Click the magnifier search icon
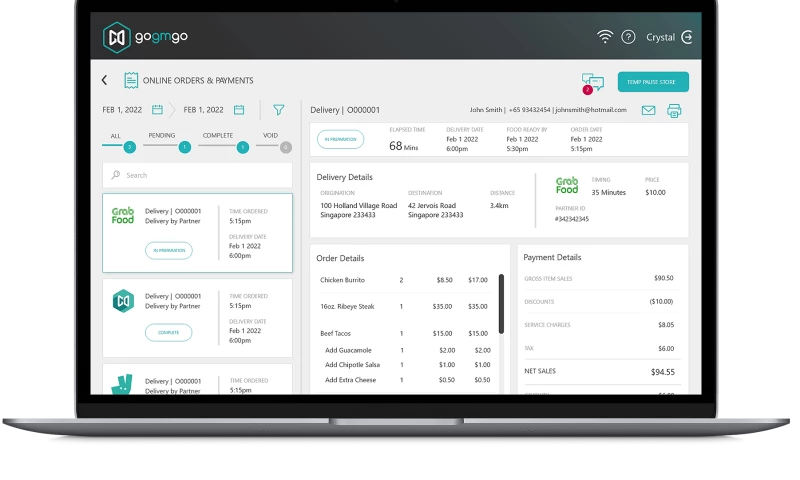 click(x=116, y=175)
